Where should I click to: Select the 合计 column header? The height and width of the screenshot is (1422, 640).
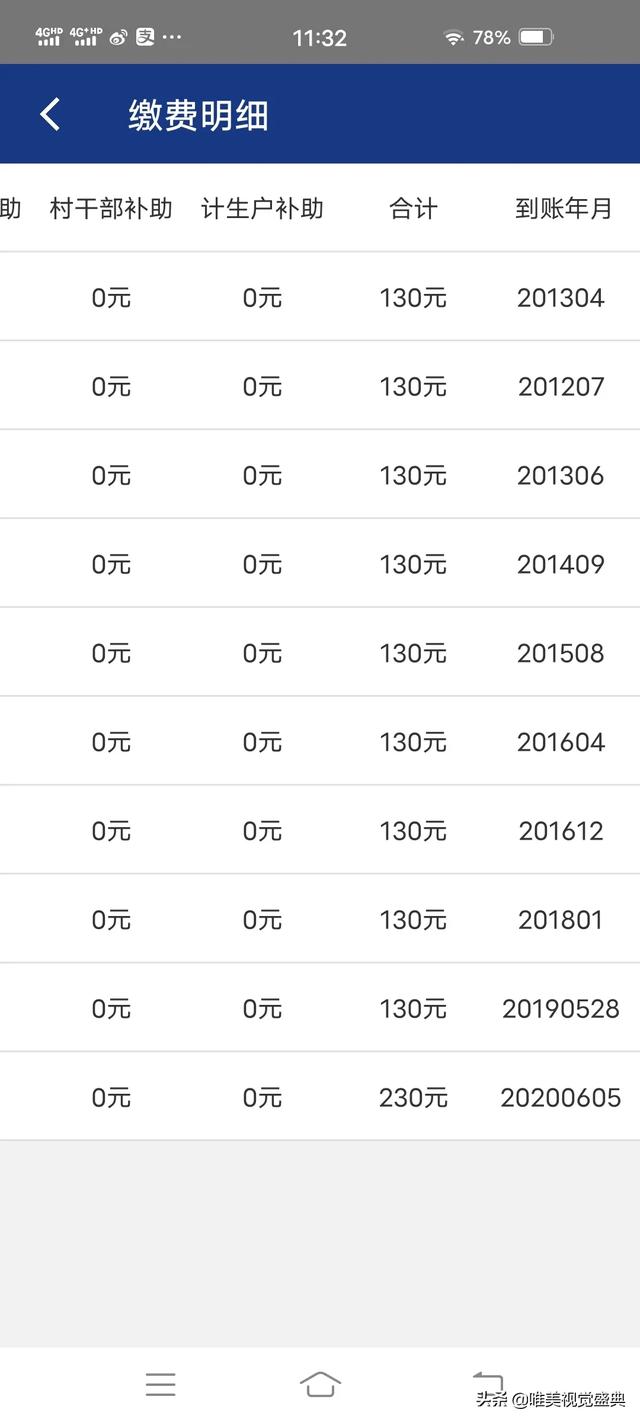click(x=413, y=208)
